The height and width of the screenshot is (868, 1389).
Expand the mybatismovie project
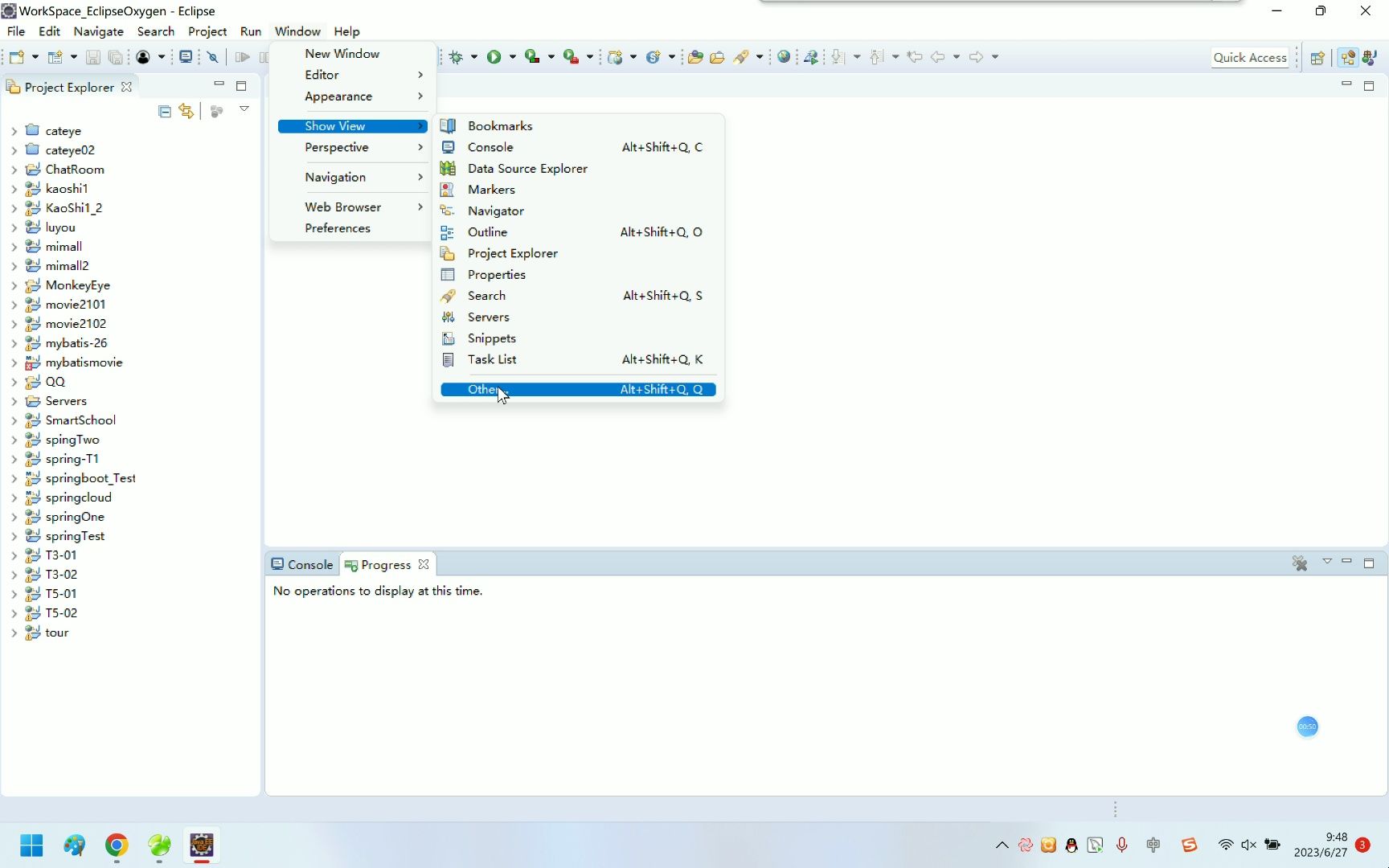14,362
